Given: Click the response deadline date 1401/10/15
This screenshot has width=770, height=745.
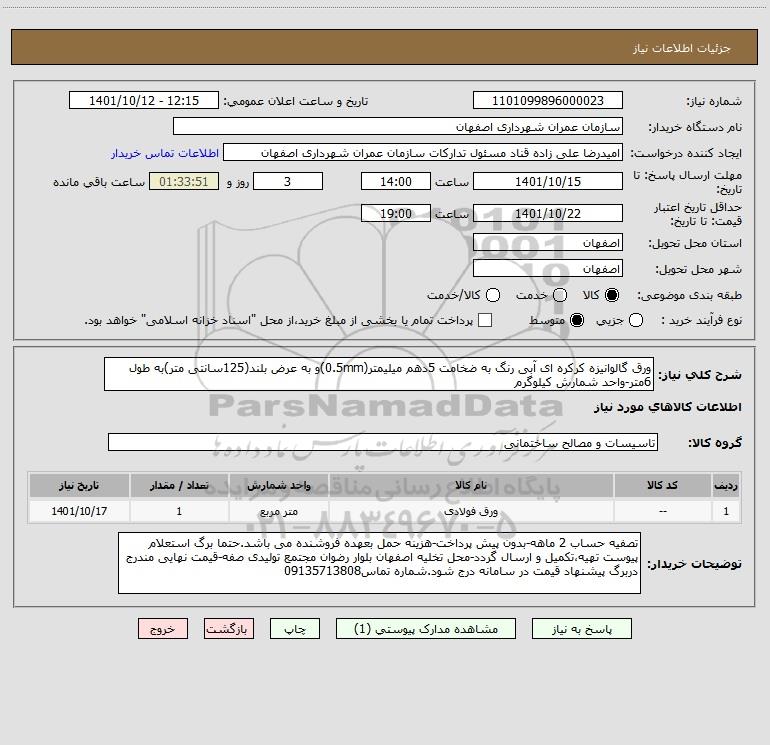Looking at the screenshot, I should tap(548, 181).
